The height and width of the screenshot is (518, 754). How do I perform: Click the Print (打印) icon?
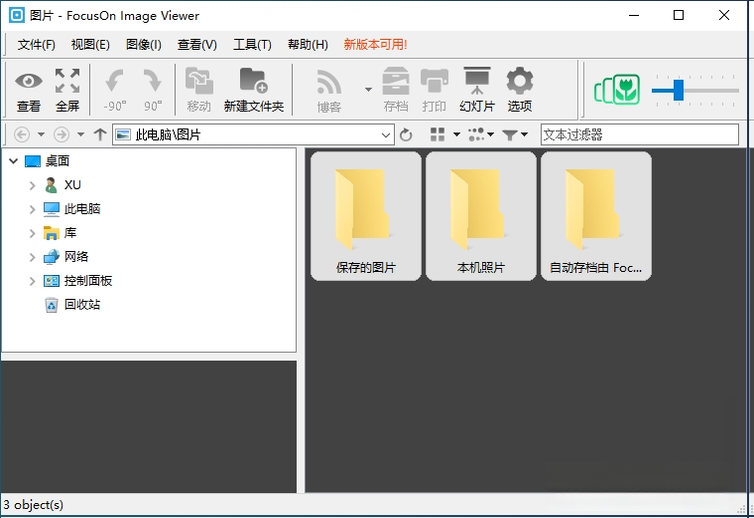coord(434,89)
